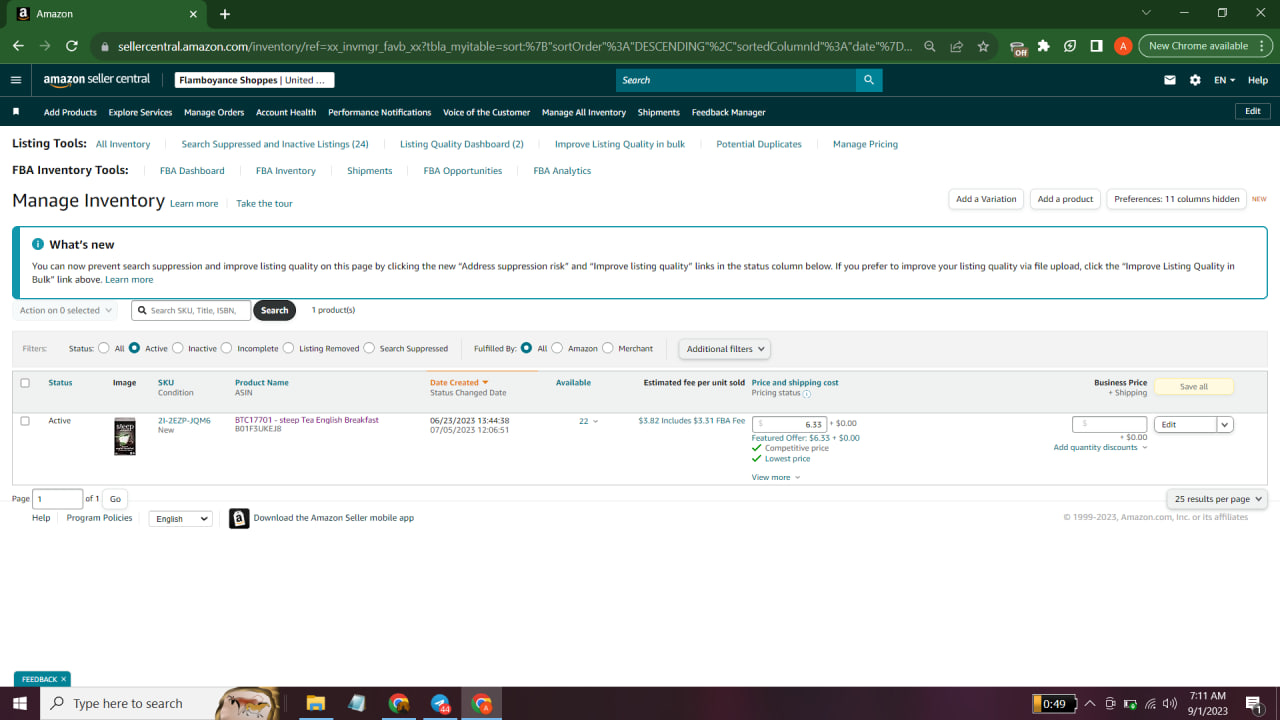Open the settings gear icon
Screen dimensions: 1280x720
1195,80
